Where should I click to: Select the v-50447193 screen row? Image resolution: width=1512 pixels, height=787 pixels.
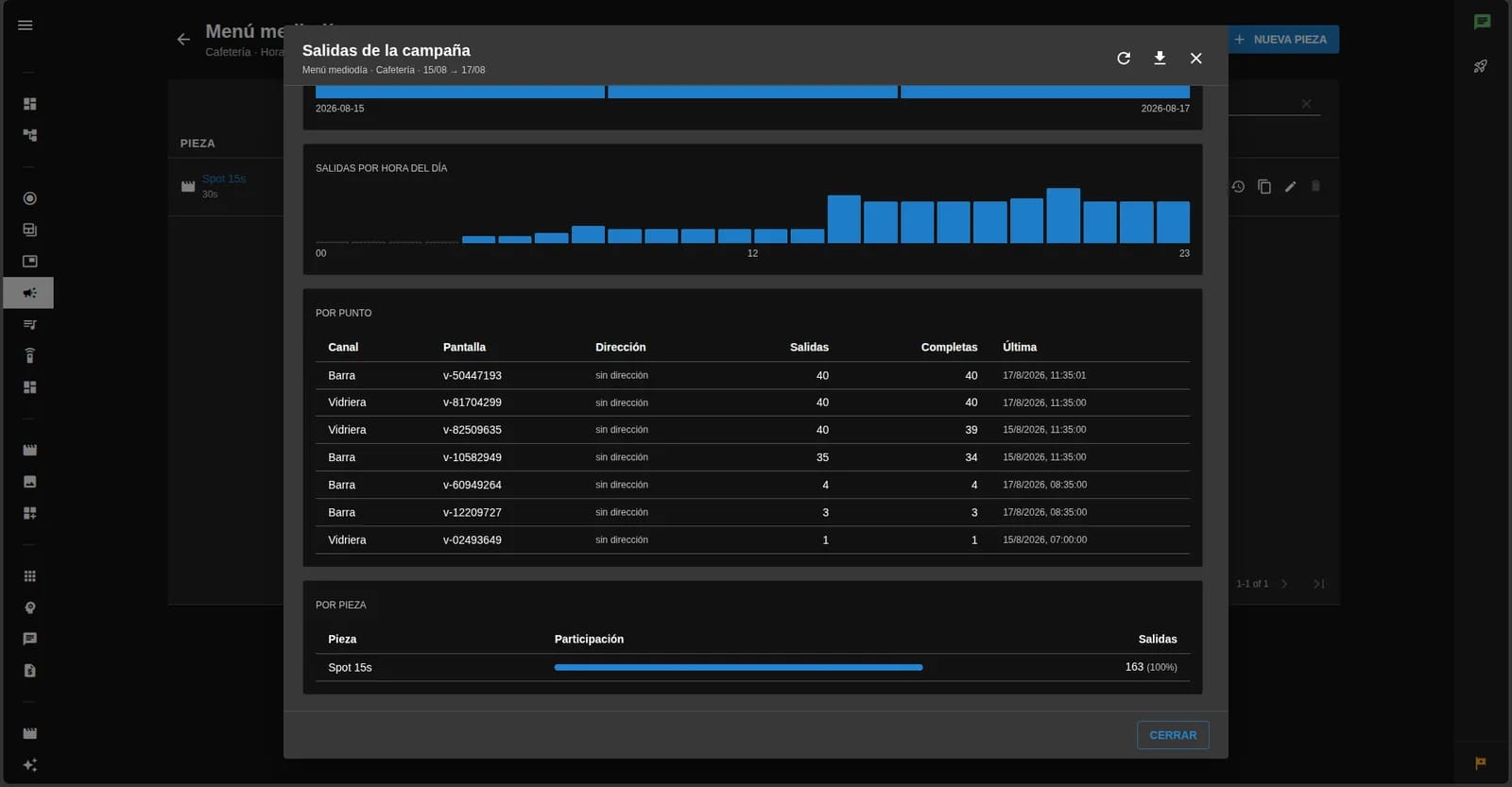(752, 375)
